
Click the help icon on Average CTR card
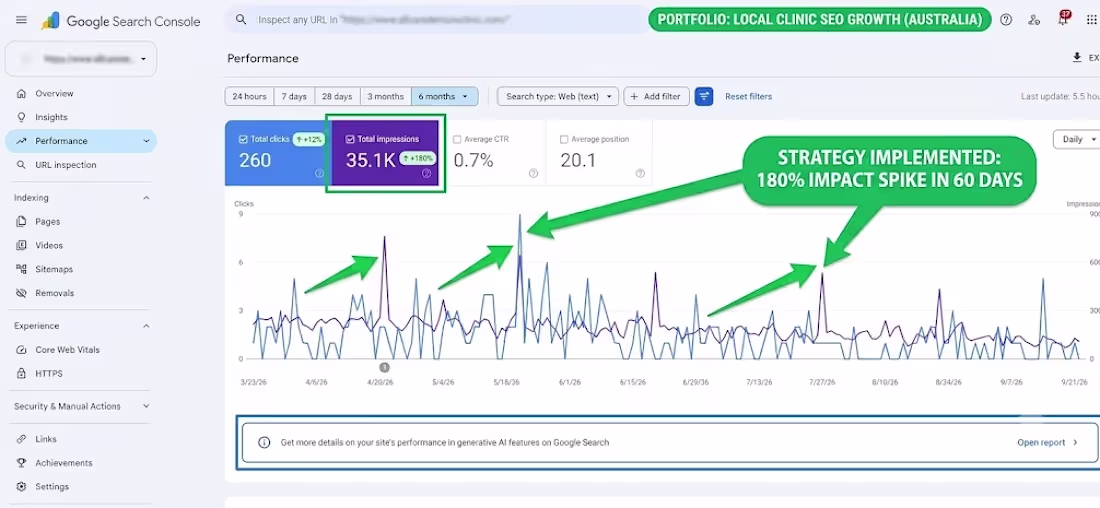pos(533,173)
